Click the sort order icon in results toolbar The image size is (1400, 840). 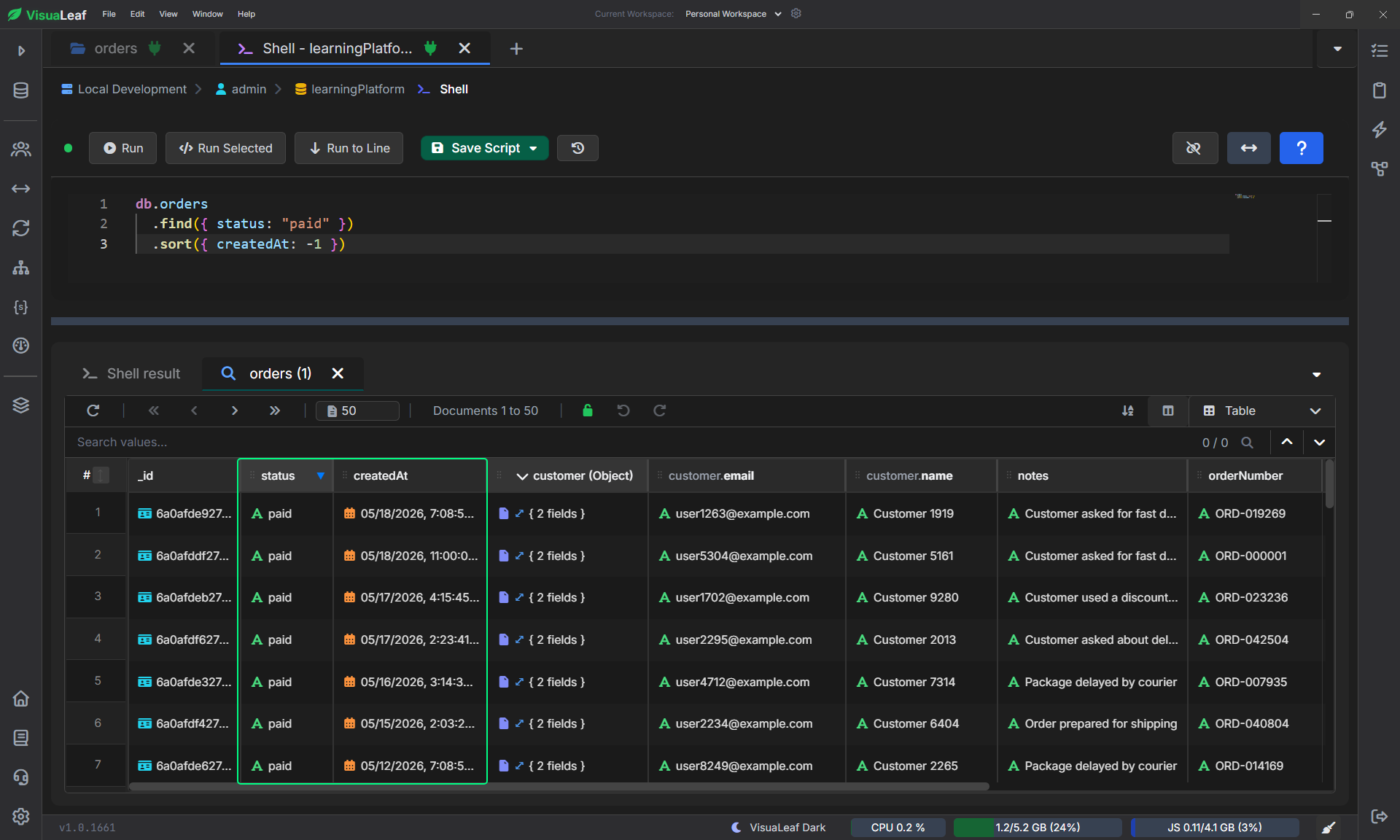point(1127,411)
